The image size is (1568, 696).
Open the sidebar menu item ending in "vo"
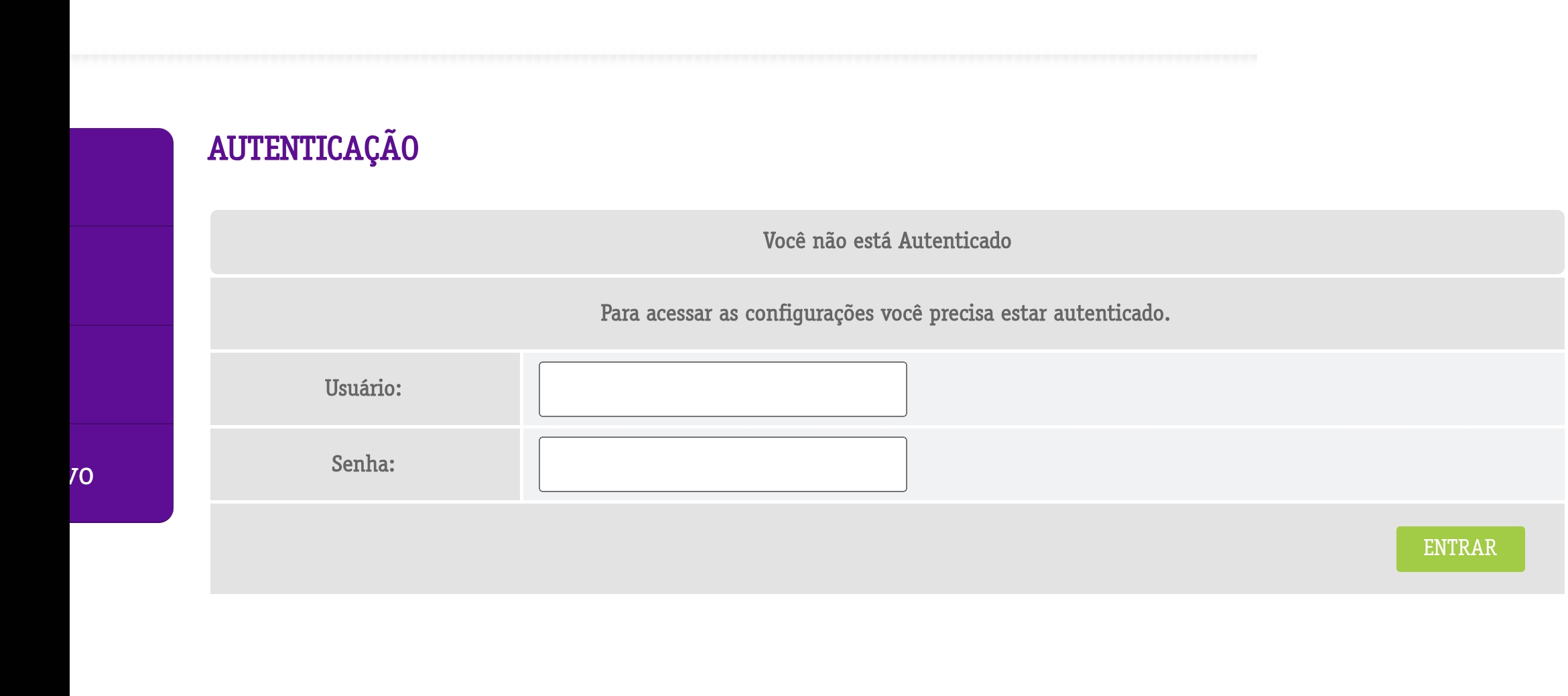click(121, 473)
